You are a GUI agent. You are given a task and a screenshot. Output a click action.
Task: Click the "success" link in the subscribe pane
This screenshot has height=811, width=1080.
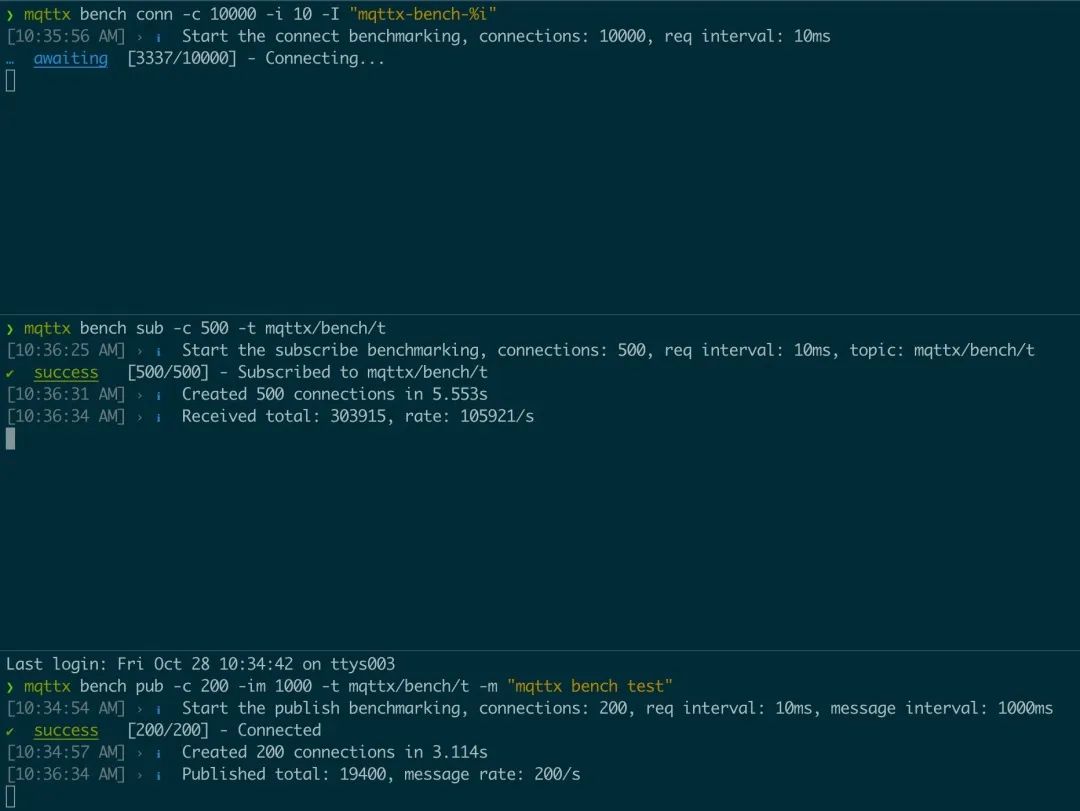tap(66, 372)
